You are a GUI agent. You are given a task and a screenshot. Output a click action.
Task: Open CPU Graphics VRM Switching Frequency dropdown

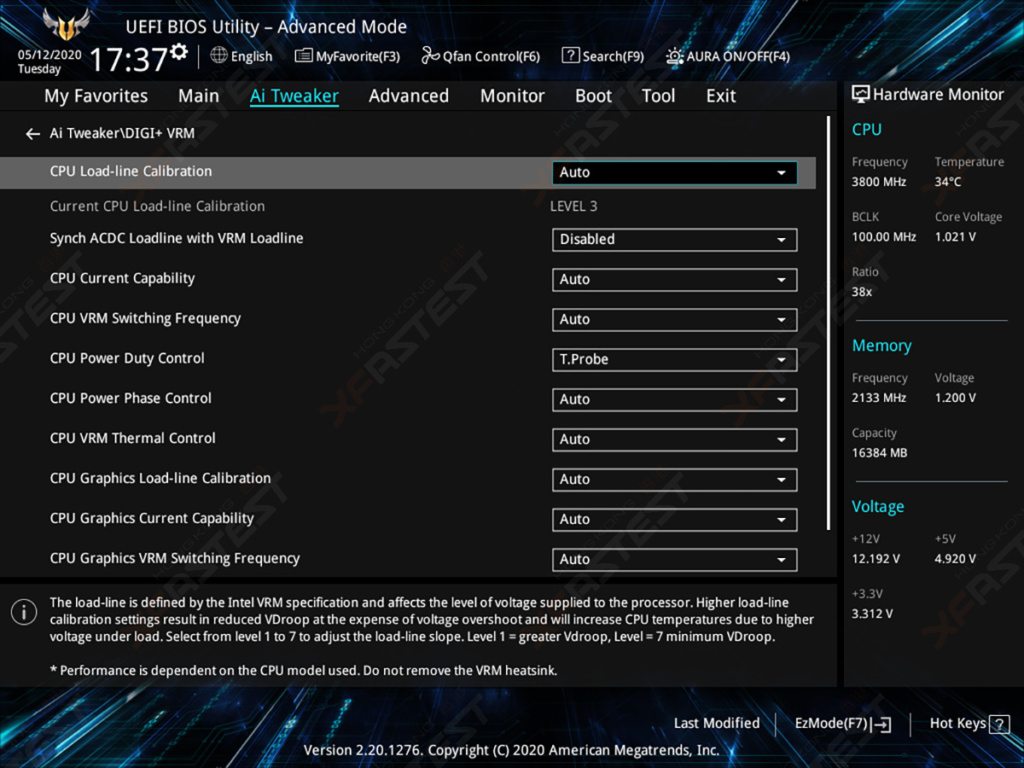675,560
